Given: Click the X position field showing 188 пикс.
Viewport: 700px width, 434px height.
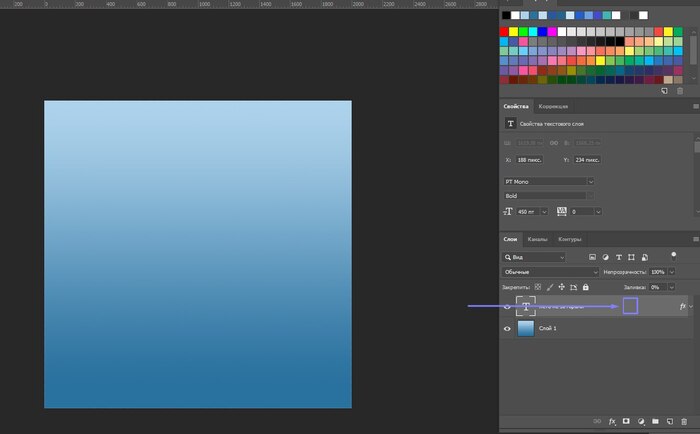Looking at the screenshot, I should 529,159.
